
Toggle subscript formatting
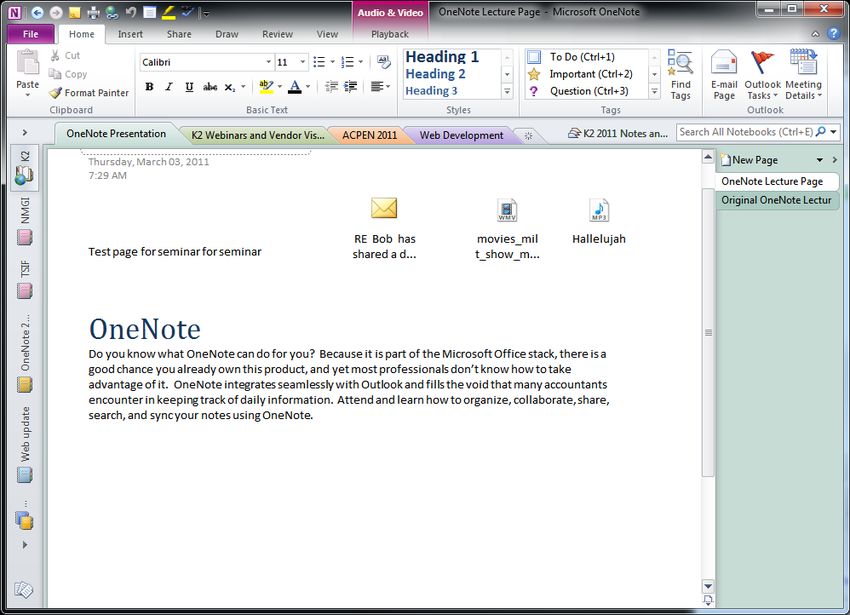pyautogui.click(x=230, y=86)
